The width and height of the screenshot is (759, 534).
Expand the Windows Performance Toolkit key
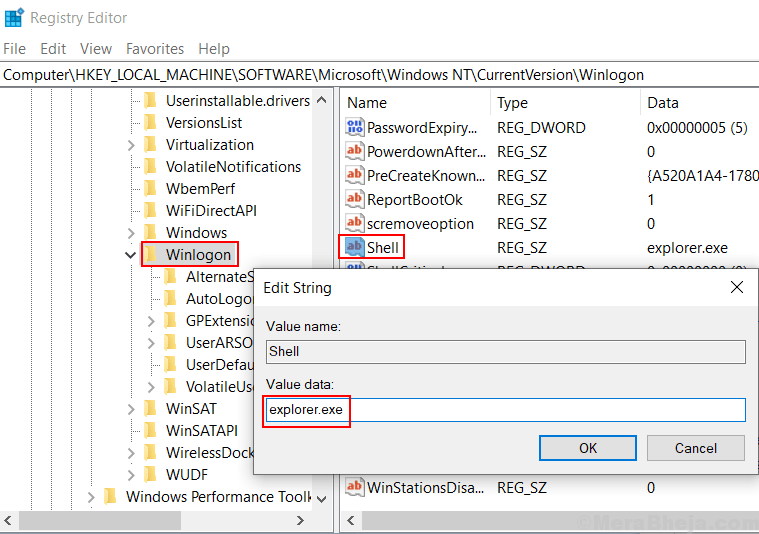[x=91, y=497]
